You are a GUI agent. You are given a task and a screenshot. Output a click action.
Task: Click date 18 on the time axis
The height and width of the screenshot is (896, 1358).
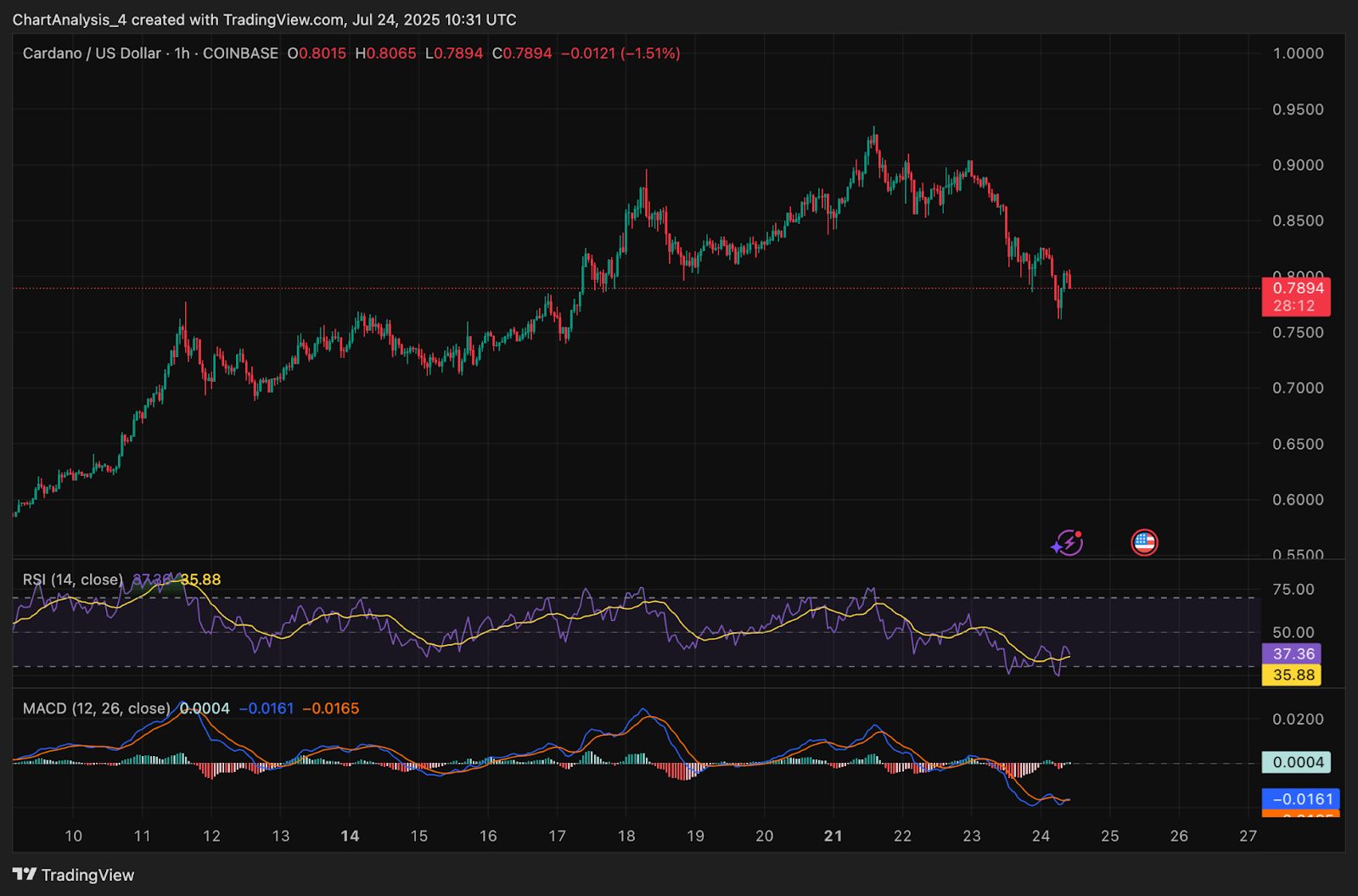(626, 837)
